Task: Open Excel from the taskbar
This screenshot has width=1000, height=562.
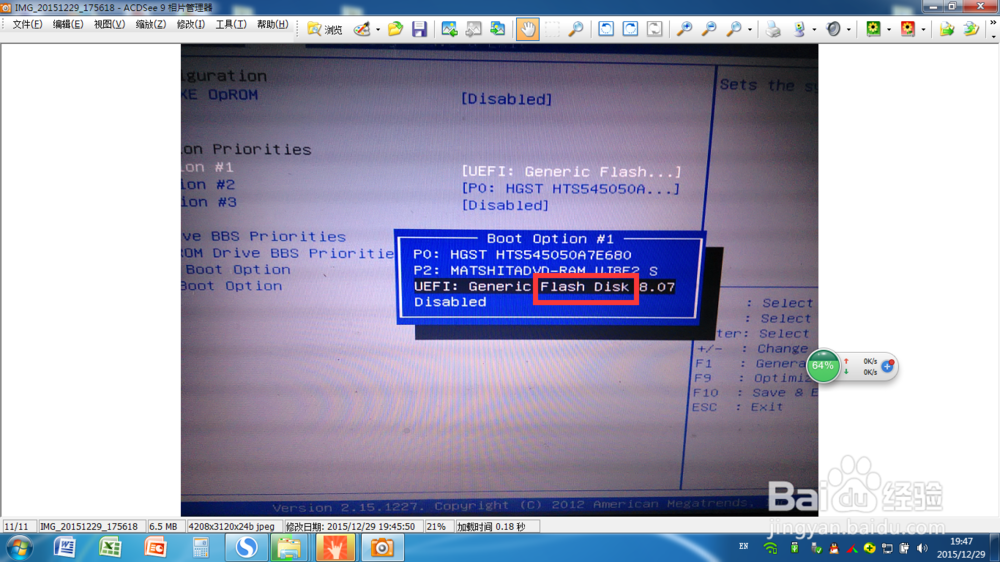Action: (x=110, y=548)
